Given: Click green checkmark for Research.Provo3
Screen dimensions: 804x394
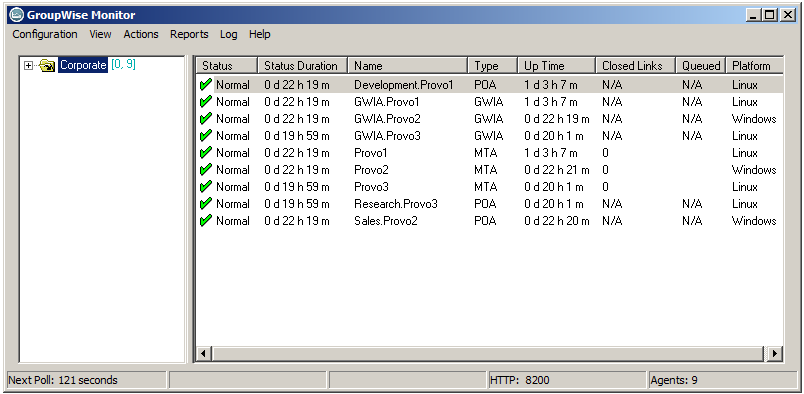Looking at the screenshot, I should point(206,204).
